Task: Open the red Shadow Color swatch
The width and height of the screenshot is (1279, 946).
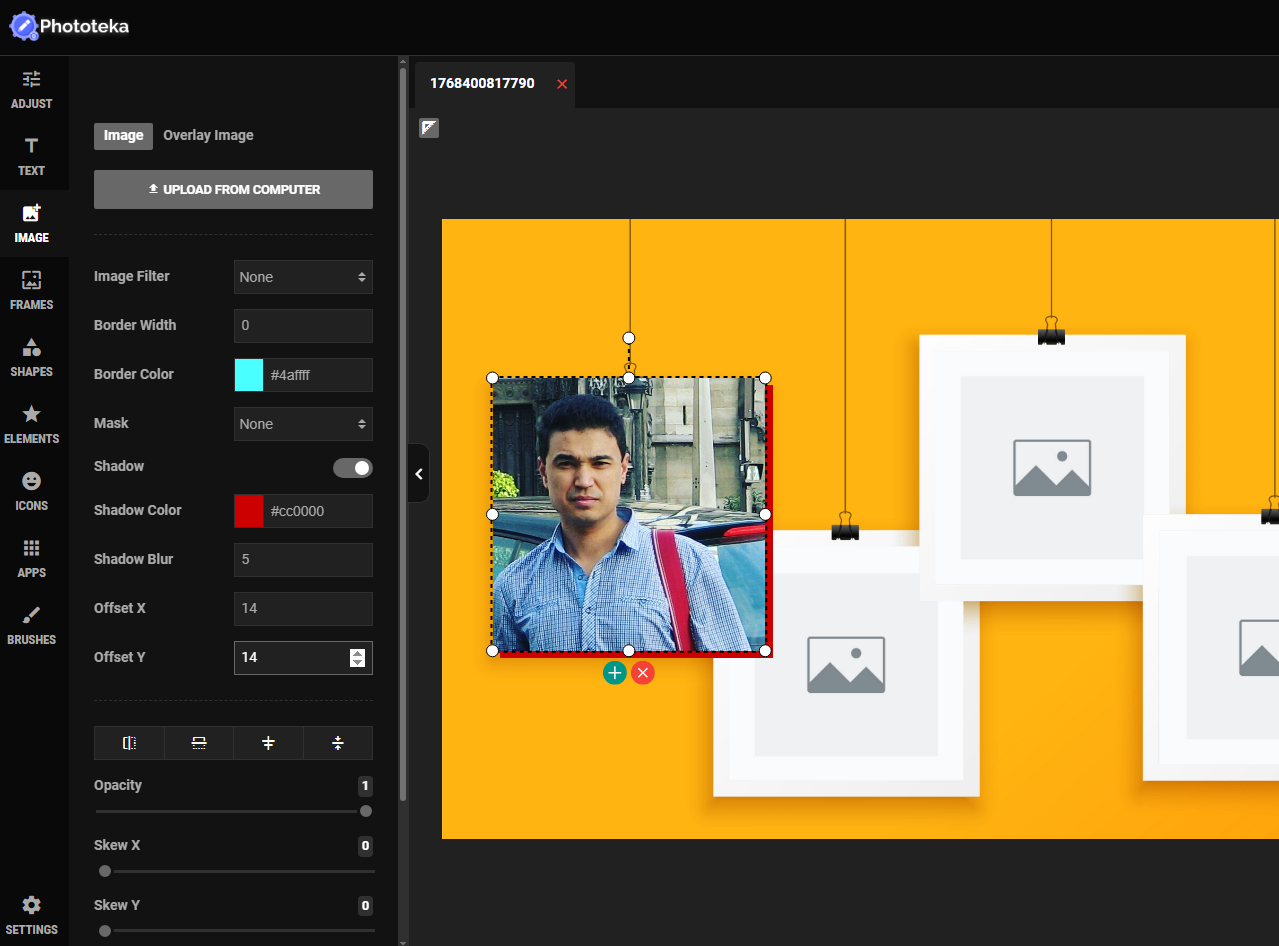Action: click(249, 511)
